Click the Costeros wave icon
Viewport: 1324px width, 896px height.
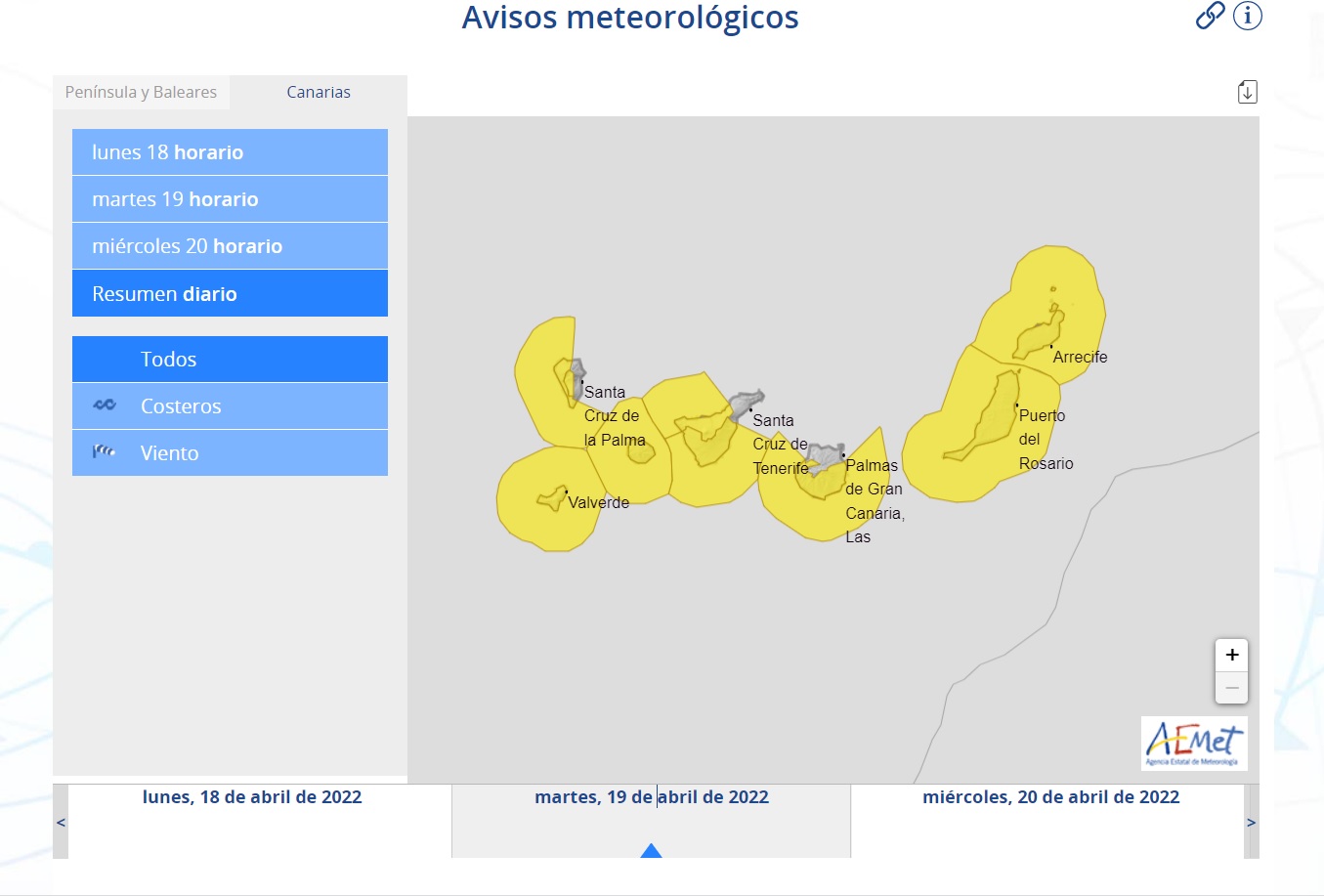(105, 405)
